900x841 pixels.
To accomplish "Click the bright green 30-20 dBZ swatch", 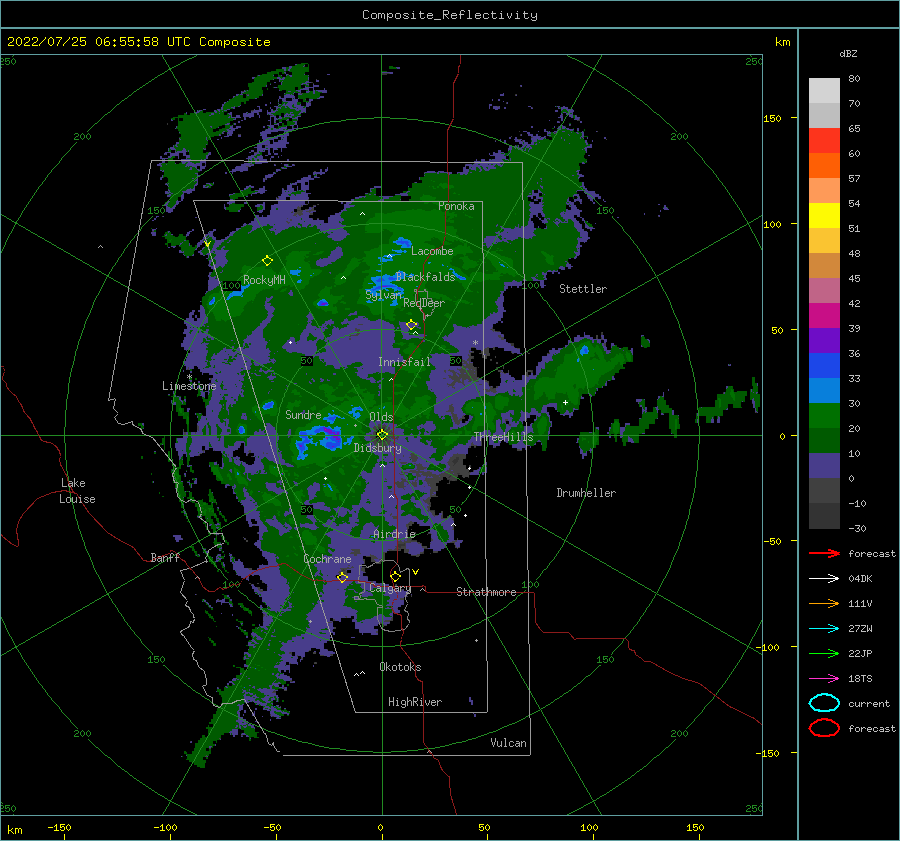I will 824,415.
